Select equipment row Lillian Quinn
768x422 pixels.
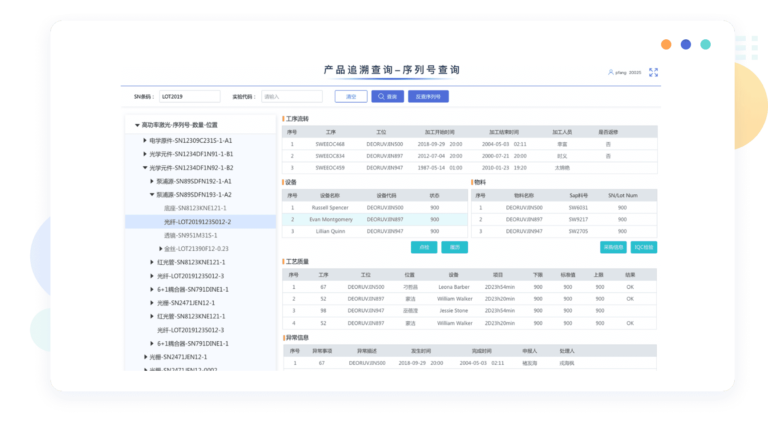375,231
